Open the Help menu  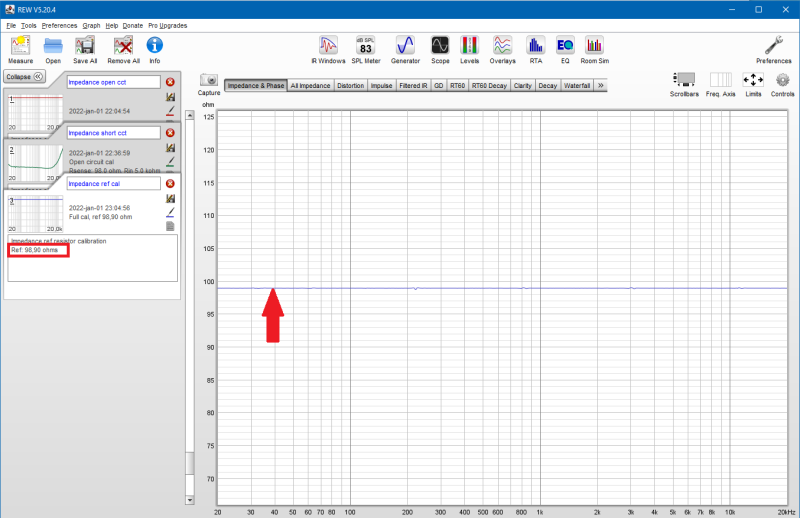click(112, 26)
